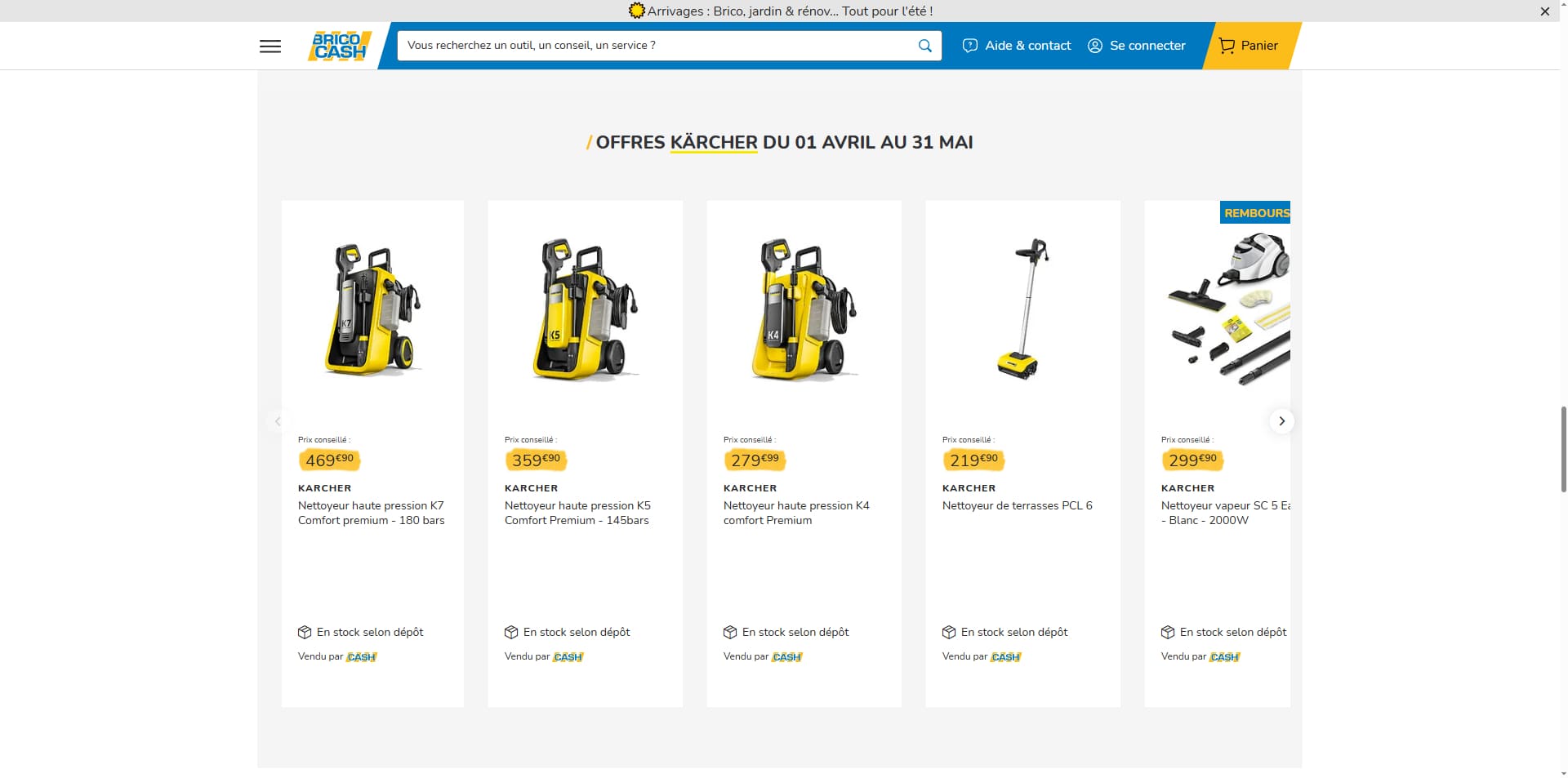1568x778 pixels.
Task: Click Nettoyeur de terrasses PCL 6 title
Action: tap(1017, 505)
